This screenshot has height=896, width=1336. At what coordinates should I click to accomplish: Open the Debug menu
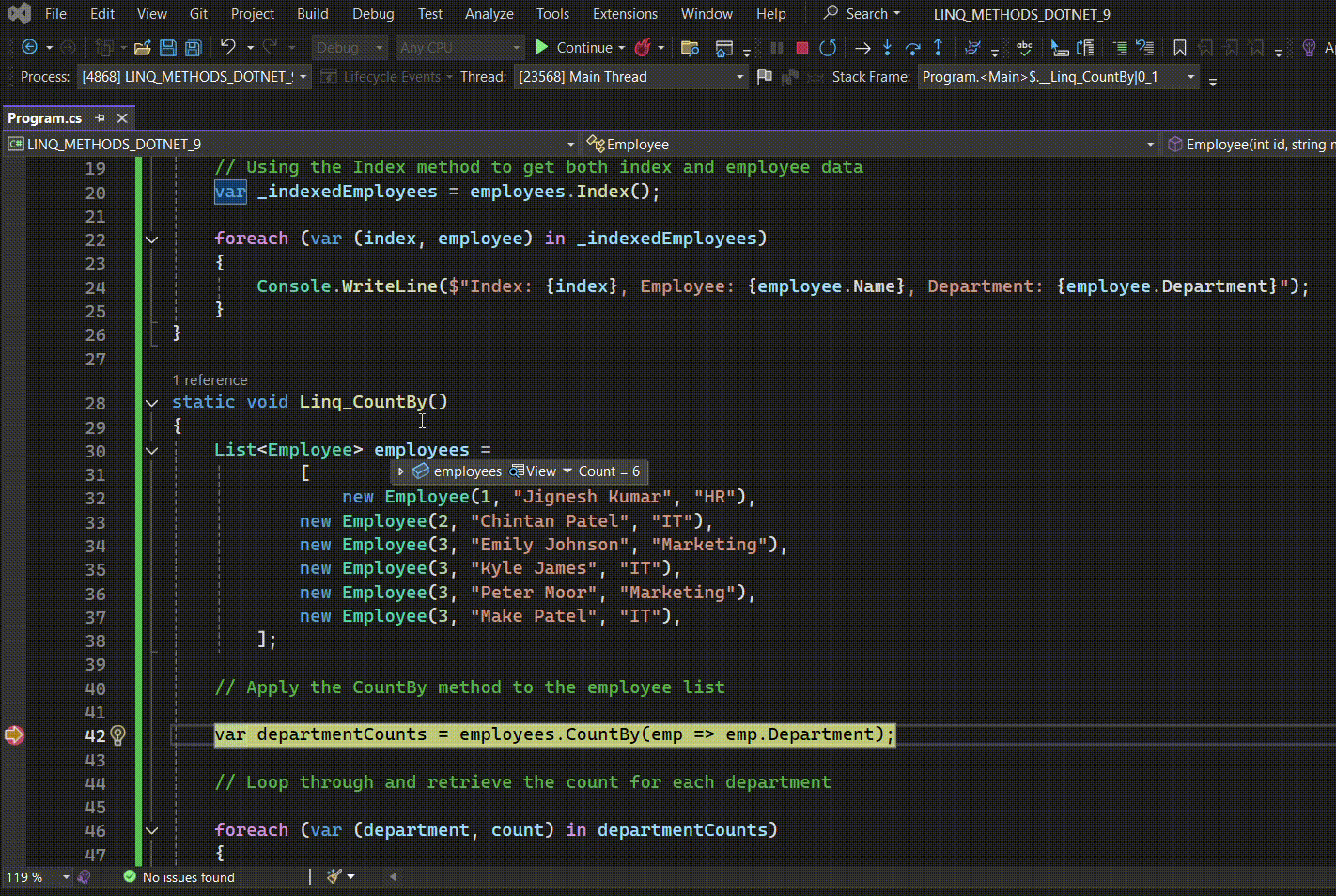click(x=373, y=13)
